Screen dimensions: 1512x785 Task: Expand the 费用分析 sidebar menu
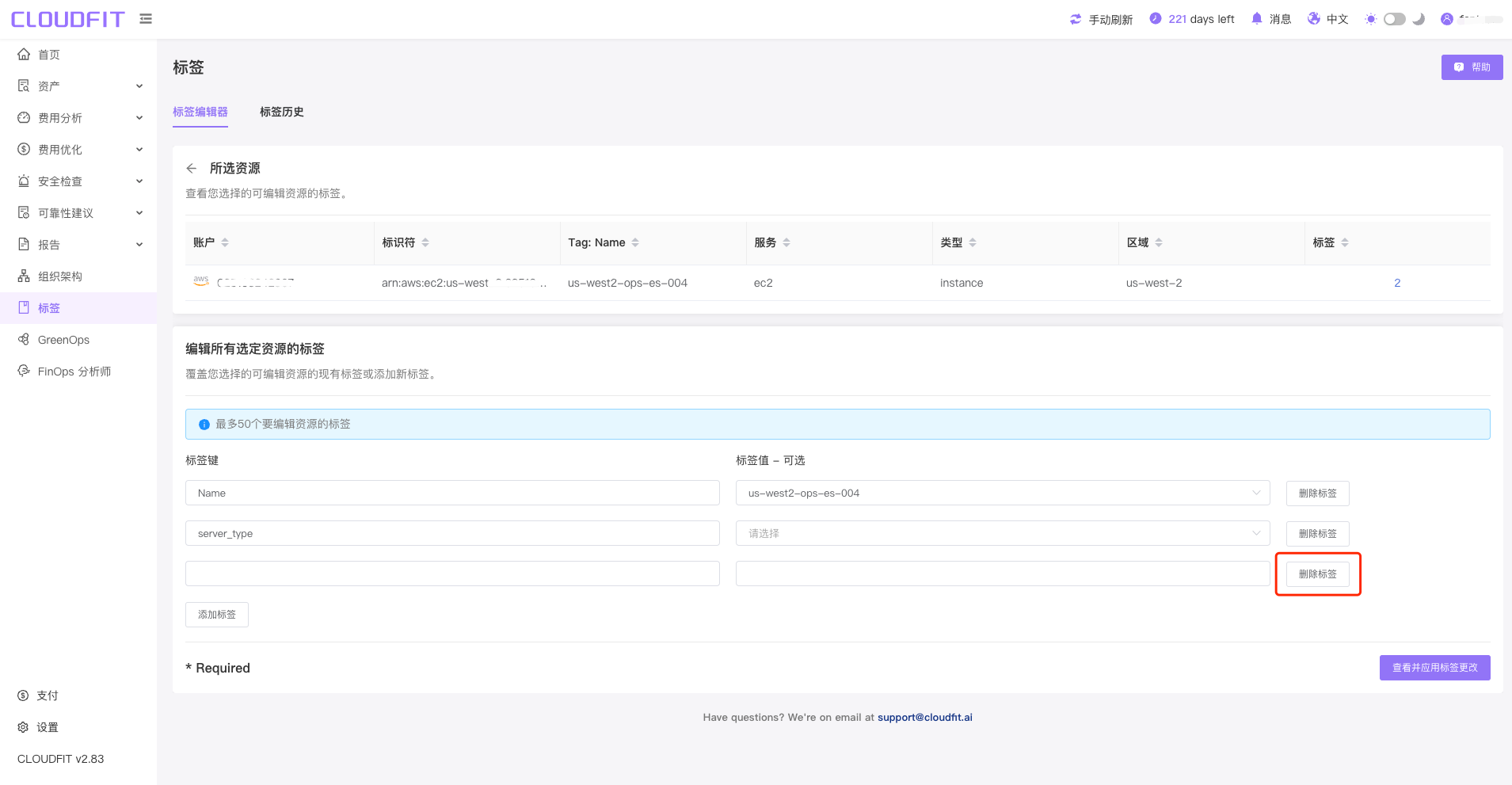tap(78, 118)
